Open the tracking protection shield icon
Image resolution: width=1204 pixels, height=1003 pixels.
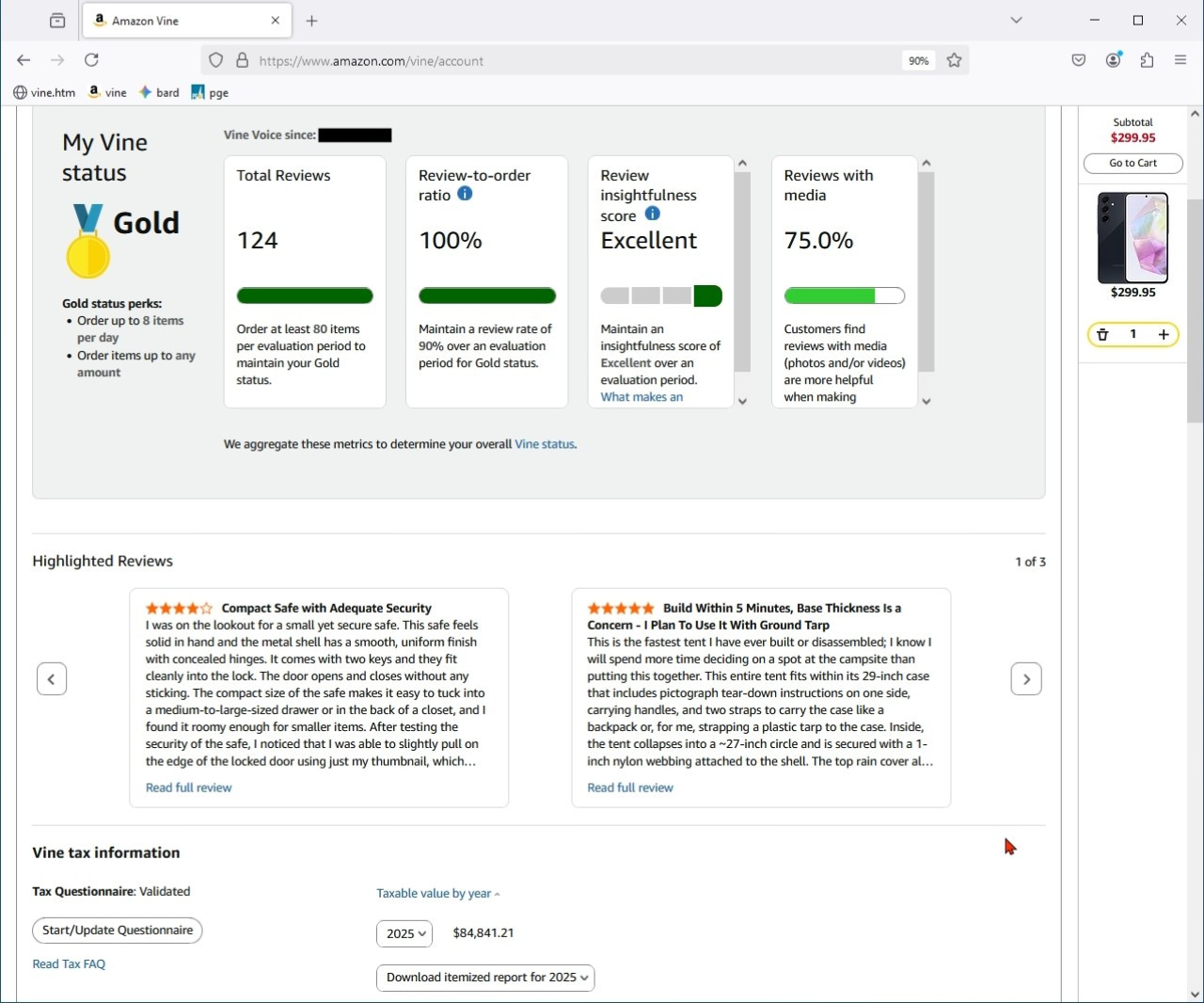pyautogui.click(x=216, y=60)
